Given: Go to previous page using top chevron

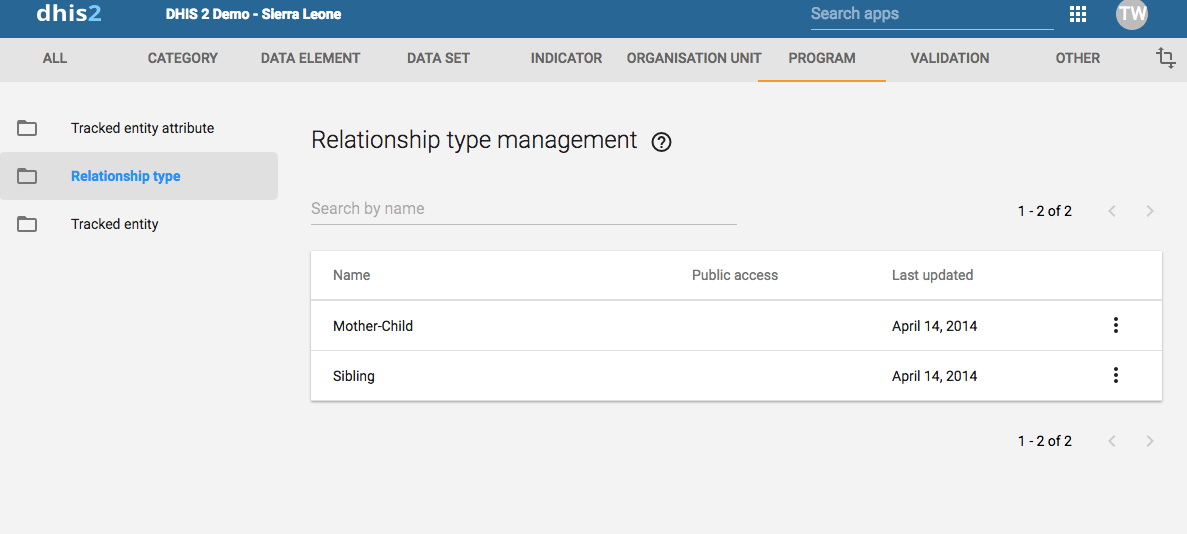Looking at the screenshot, I should (x=1112, y=211).
